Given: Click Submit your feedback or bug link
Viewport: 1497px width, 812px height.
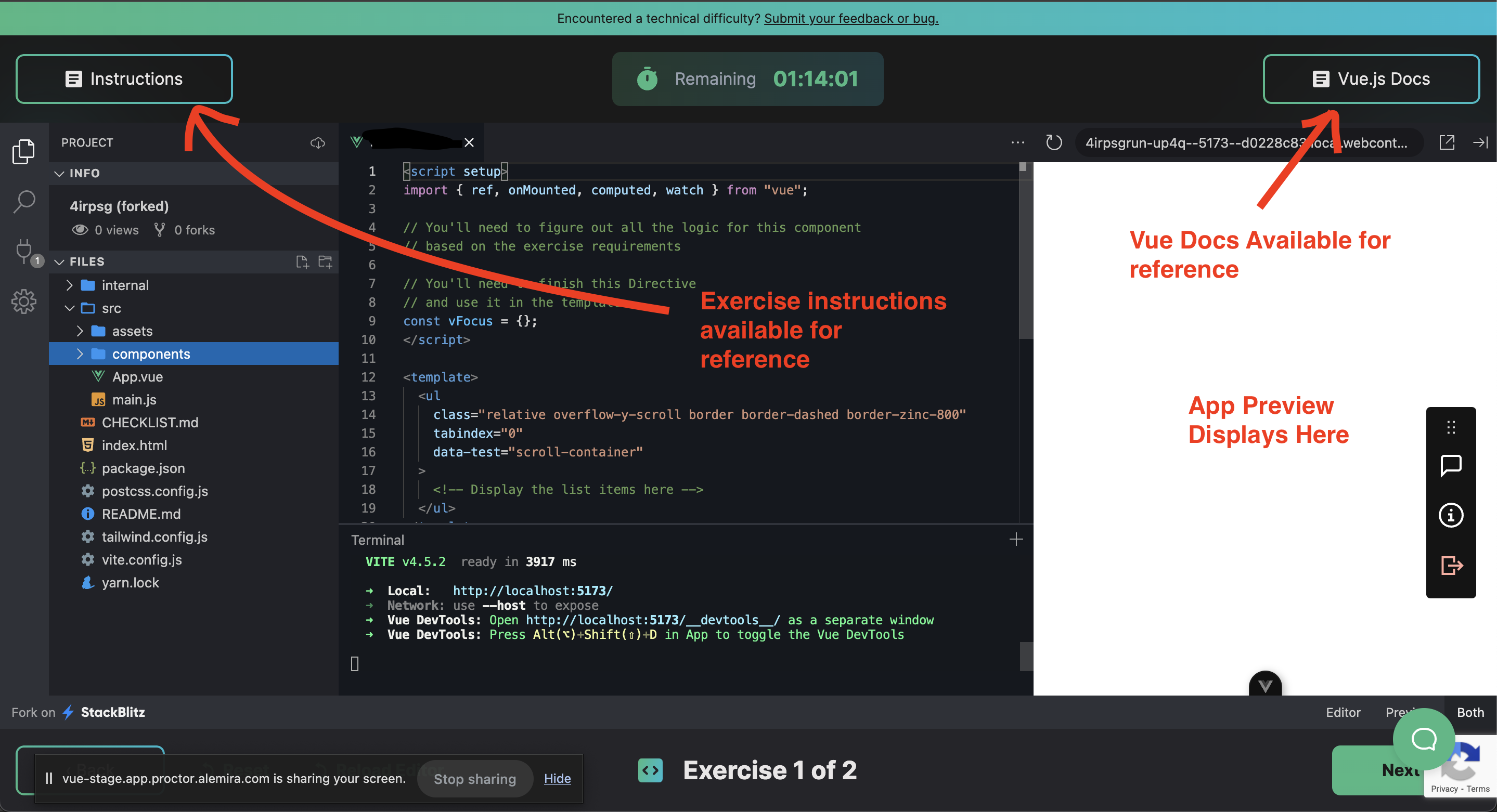Looking at the screenshot, I should point(851,18).
